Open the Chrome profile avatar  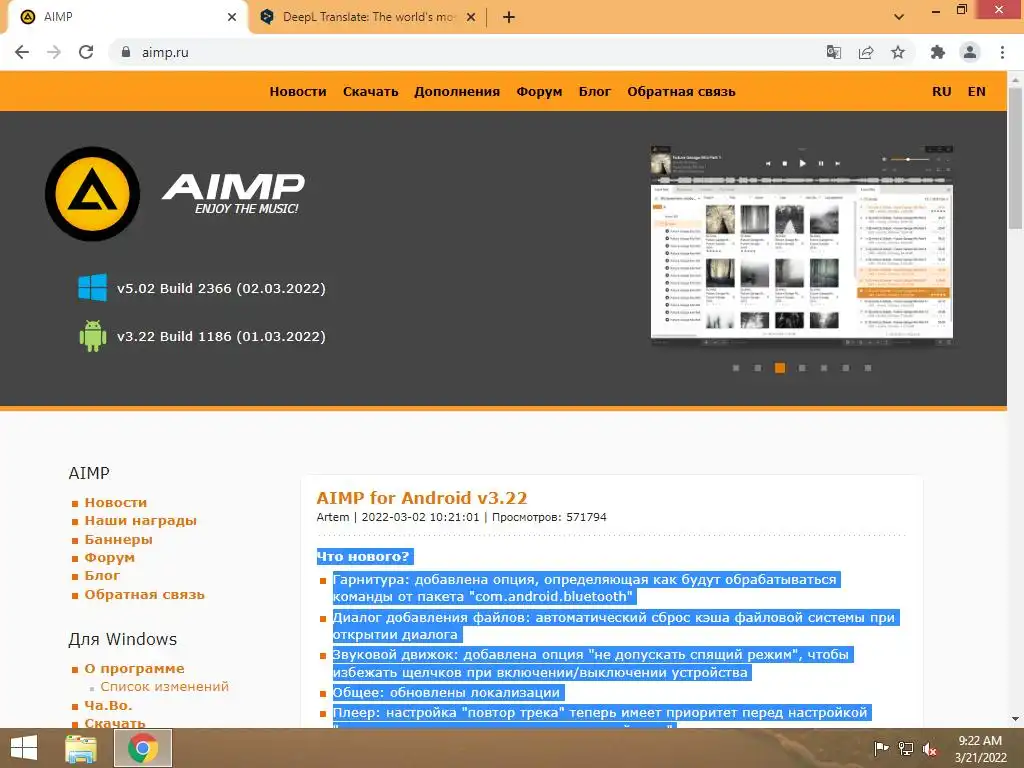pos(970,52)
